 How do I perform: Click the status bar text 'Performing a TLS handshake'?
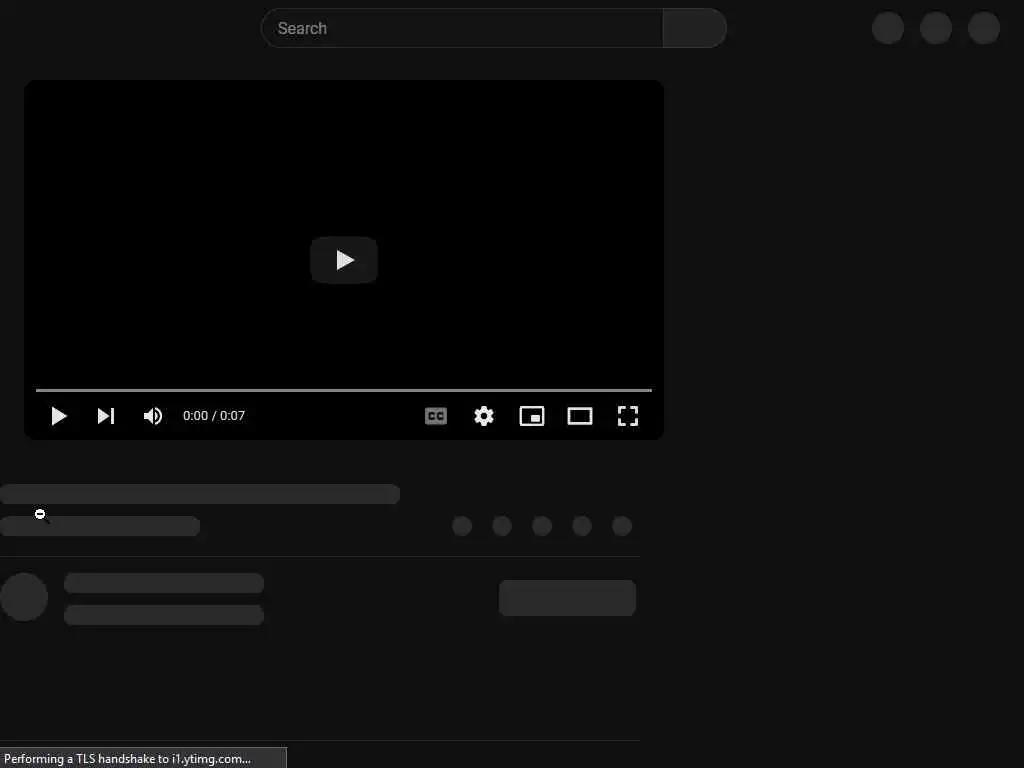(80, 759)
